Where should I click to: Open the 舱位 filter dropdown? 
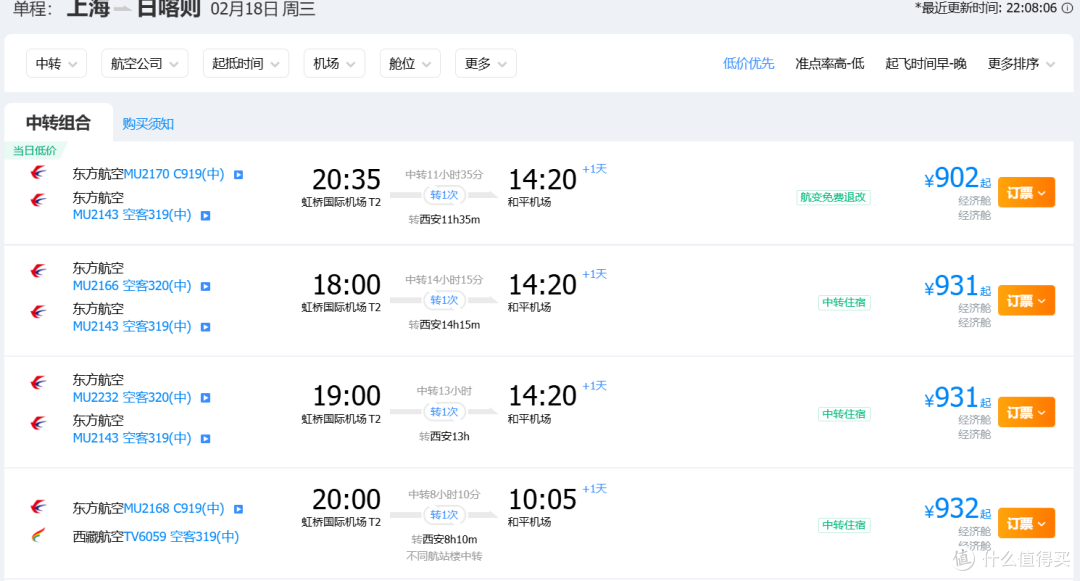pos(410,63)
